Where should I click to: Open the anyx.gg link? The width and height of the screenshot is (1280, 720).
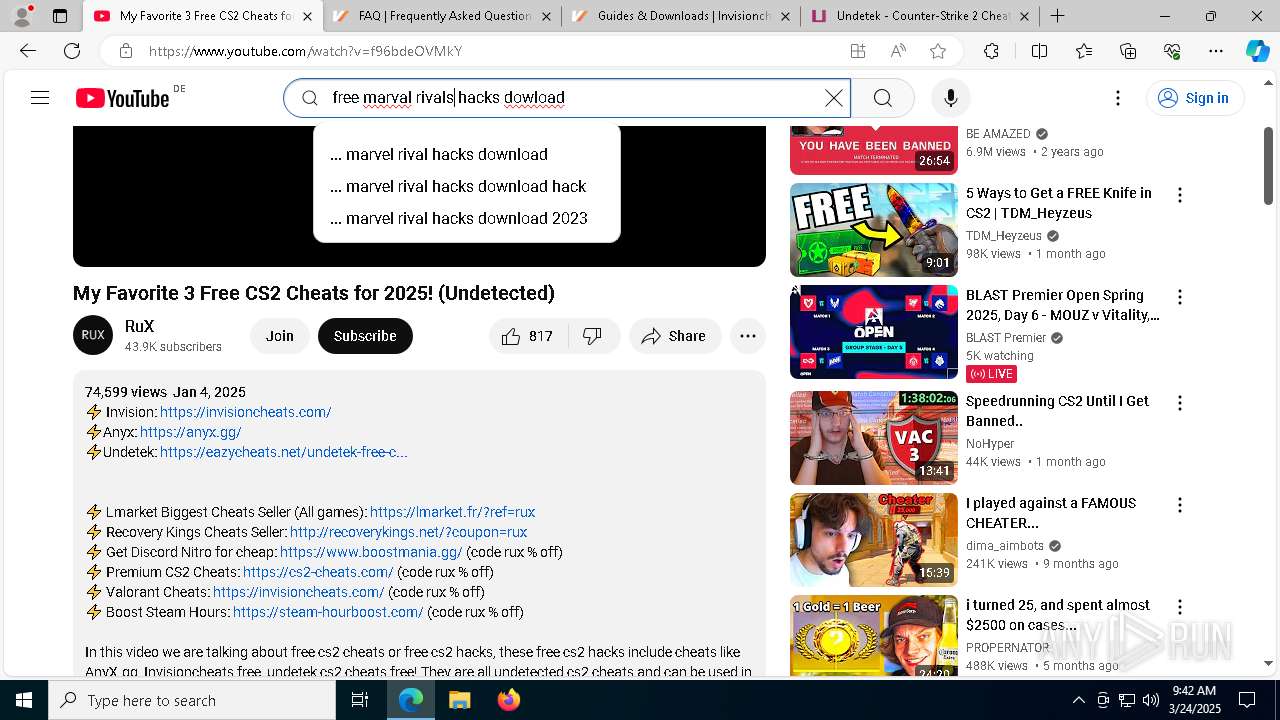[x=190, y=432]
